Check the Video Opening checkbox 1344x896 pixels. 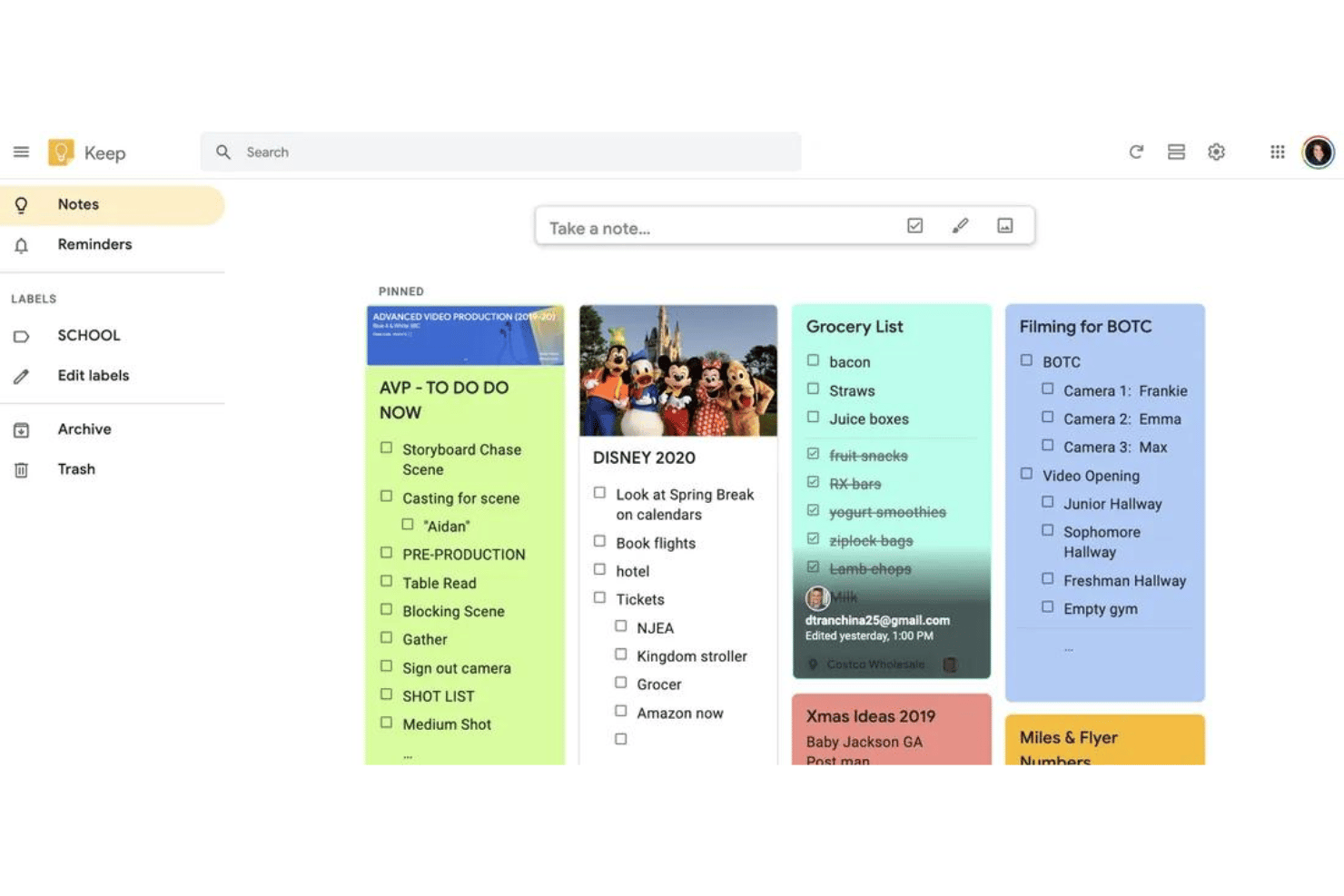[1026, 474]
